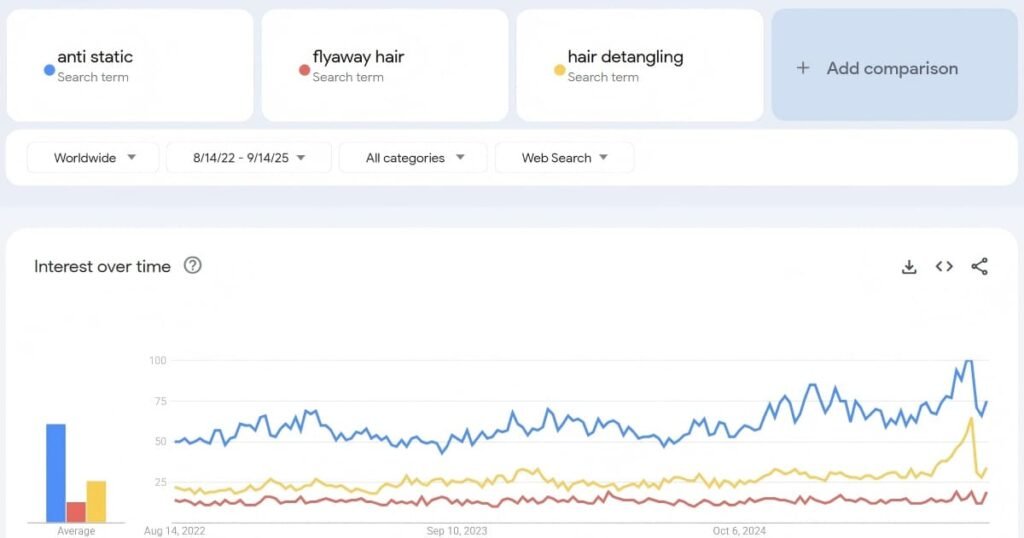Click the Sep 10, 2023 axis label
1024x538 pixels.
(x=455, y=531)
